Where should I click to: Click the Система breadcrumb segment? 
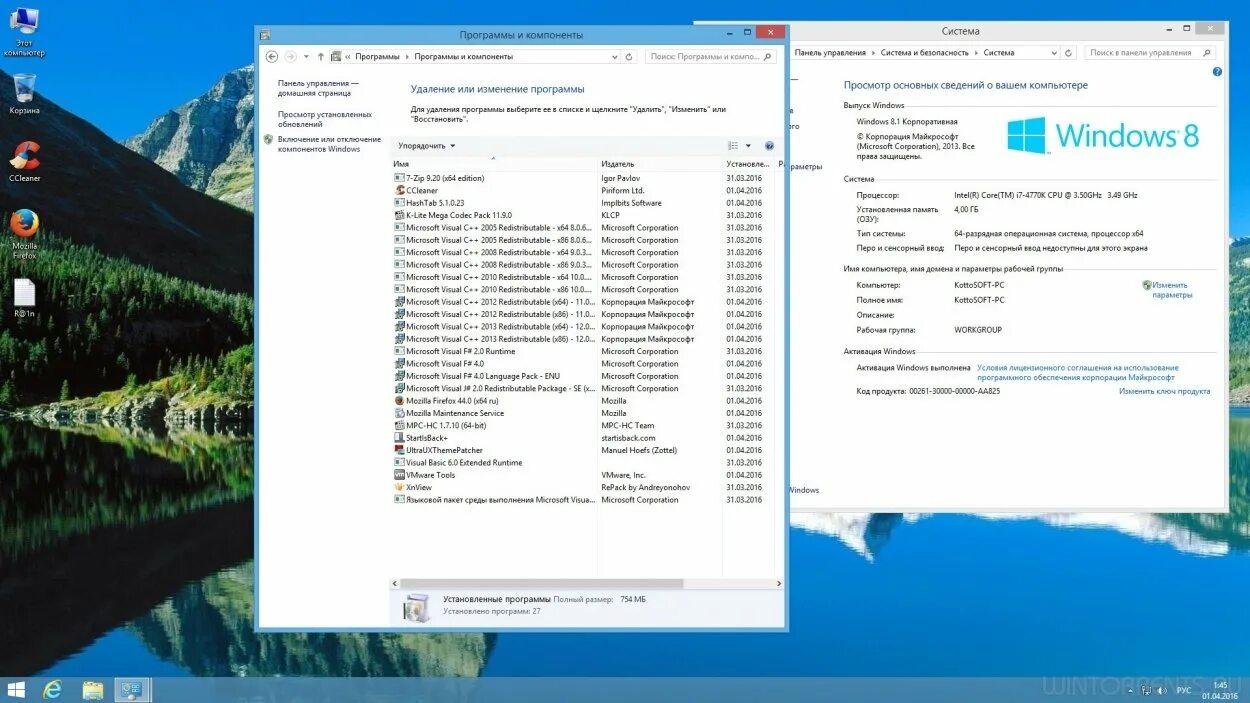[x=999, y=53]
